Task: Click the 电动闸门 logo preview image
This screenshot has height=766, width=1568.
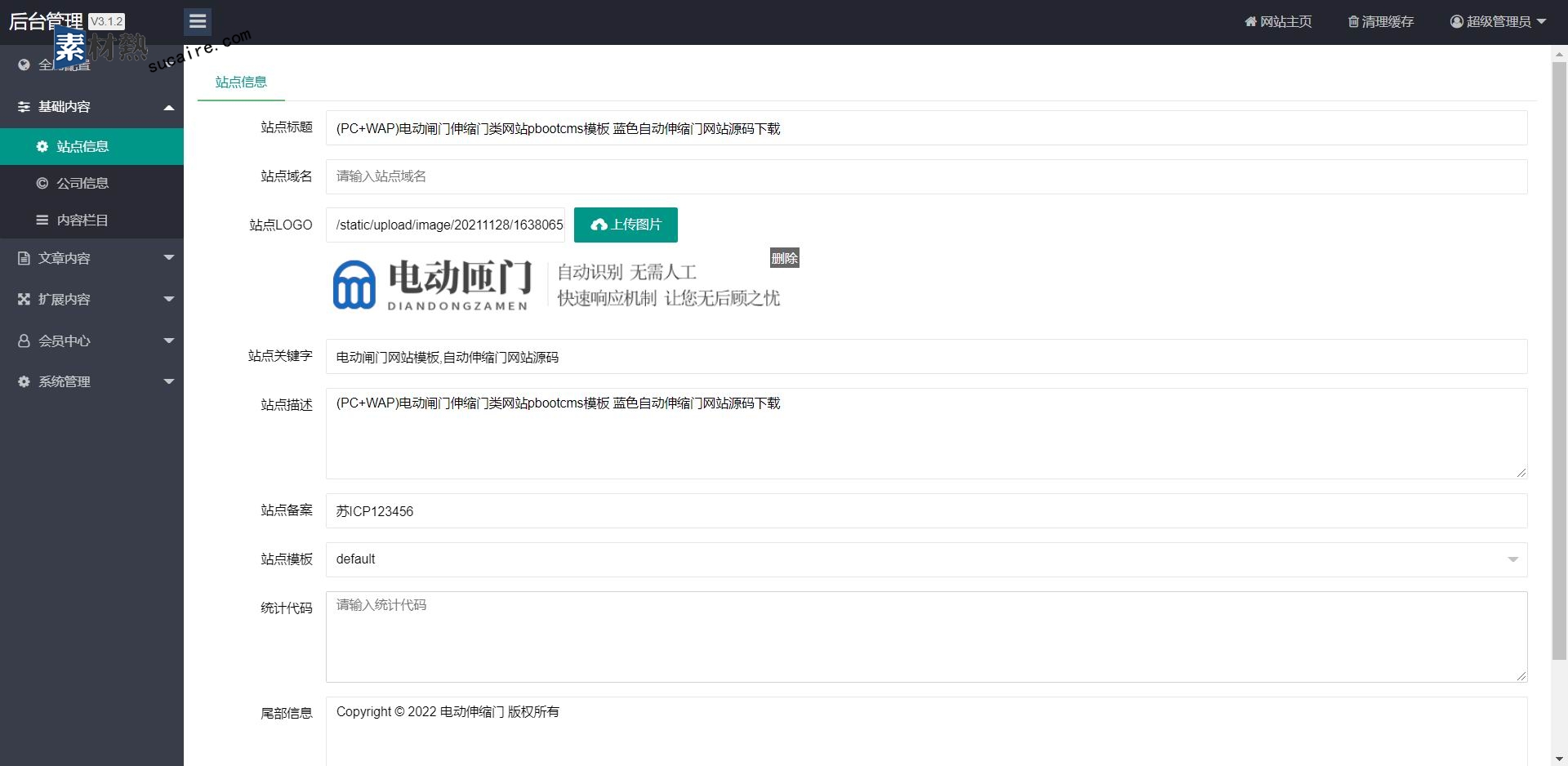Action: coord(555,284)
